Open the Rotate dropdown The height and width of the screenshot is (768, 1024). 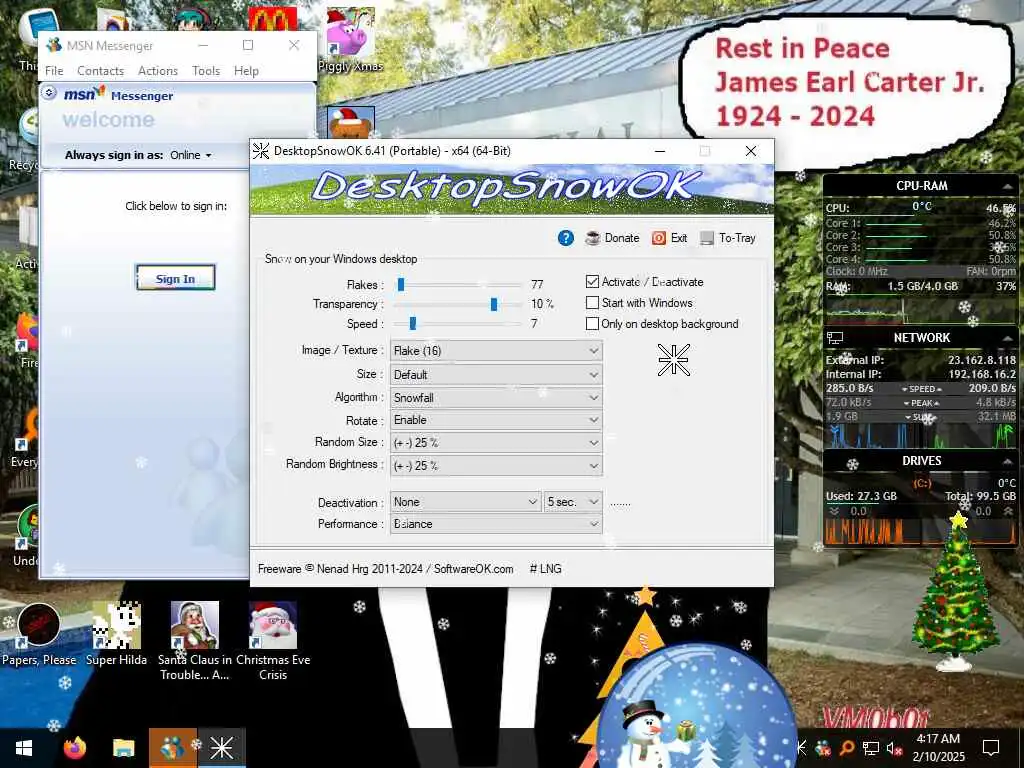[496, 420]
